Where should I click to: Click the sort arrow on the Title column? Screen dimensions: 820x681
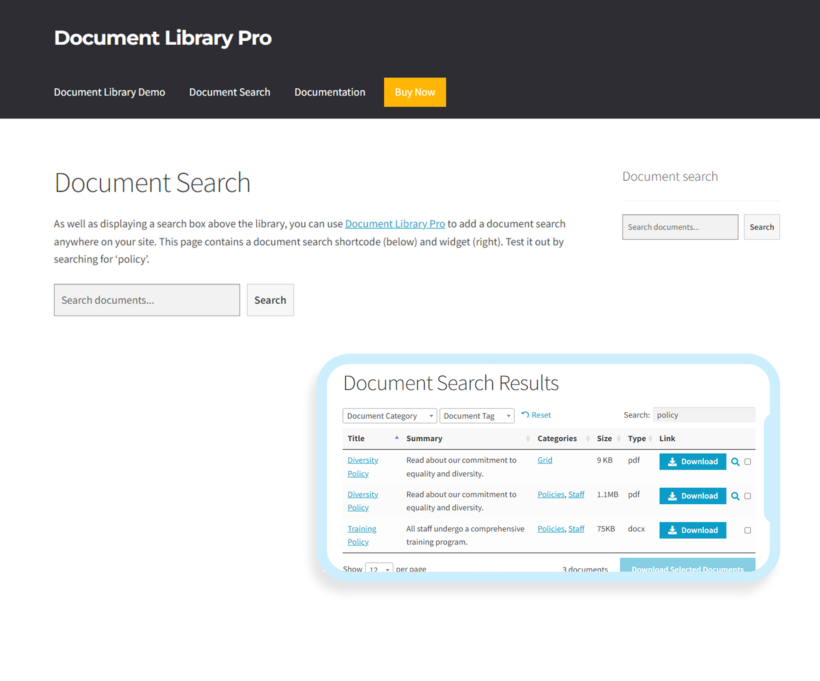[x=396, y=438]
